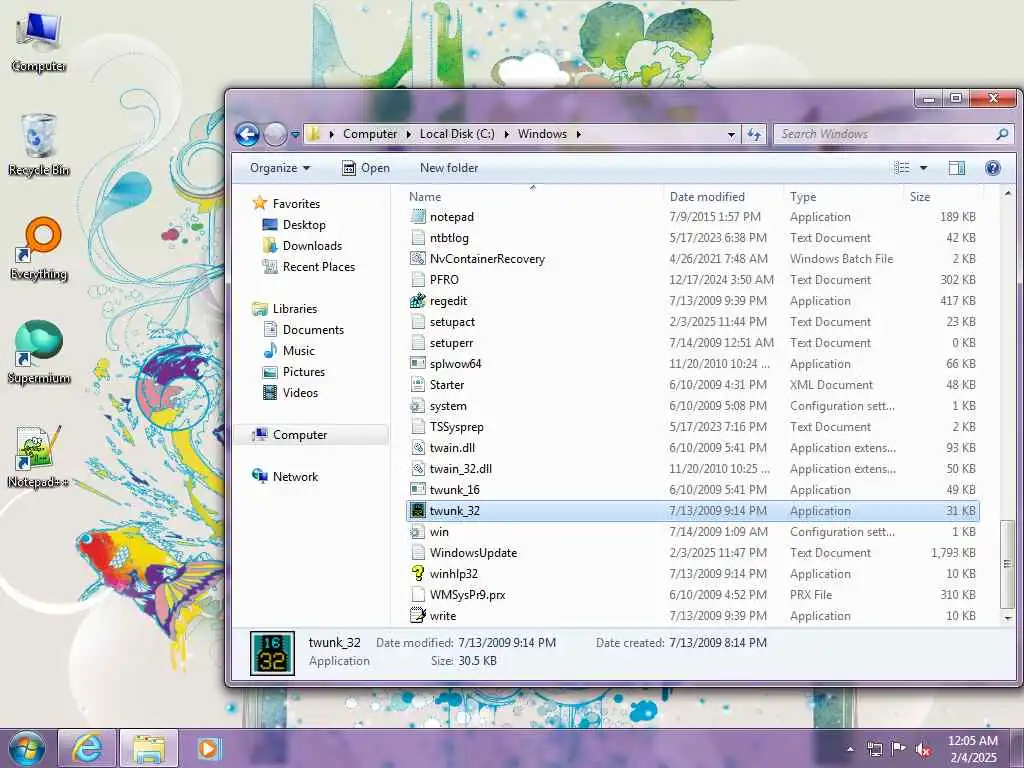
Task: Open Documents library
Action: click(303, 330)
